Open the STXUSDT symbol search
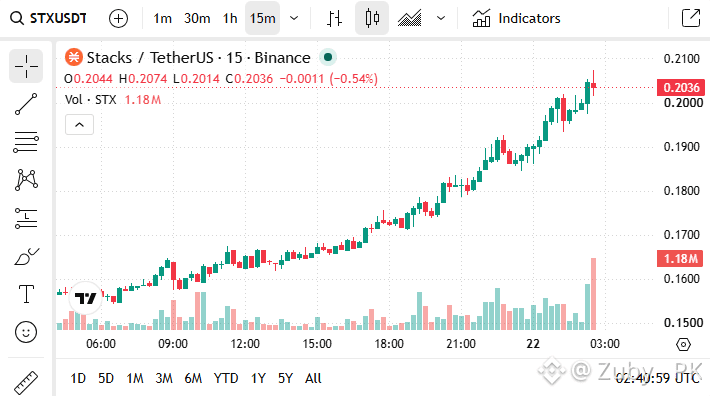 [48, 19]
